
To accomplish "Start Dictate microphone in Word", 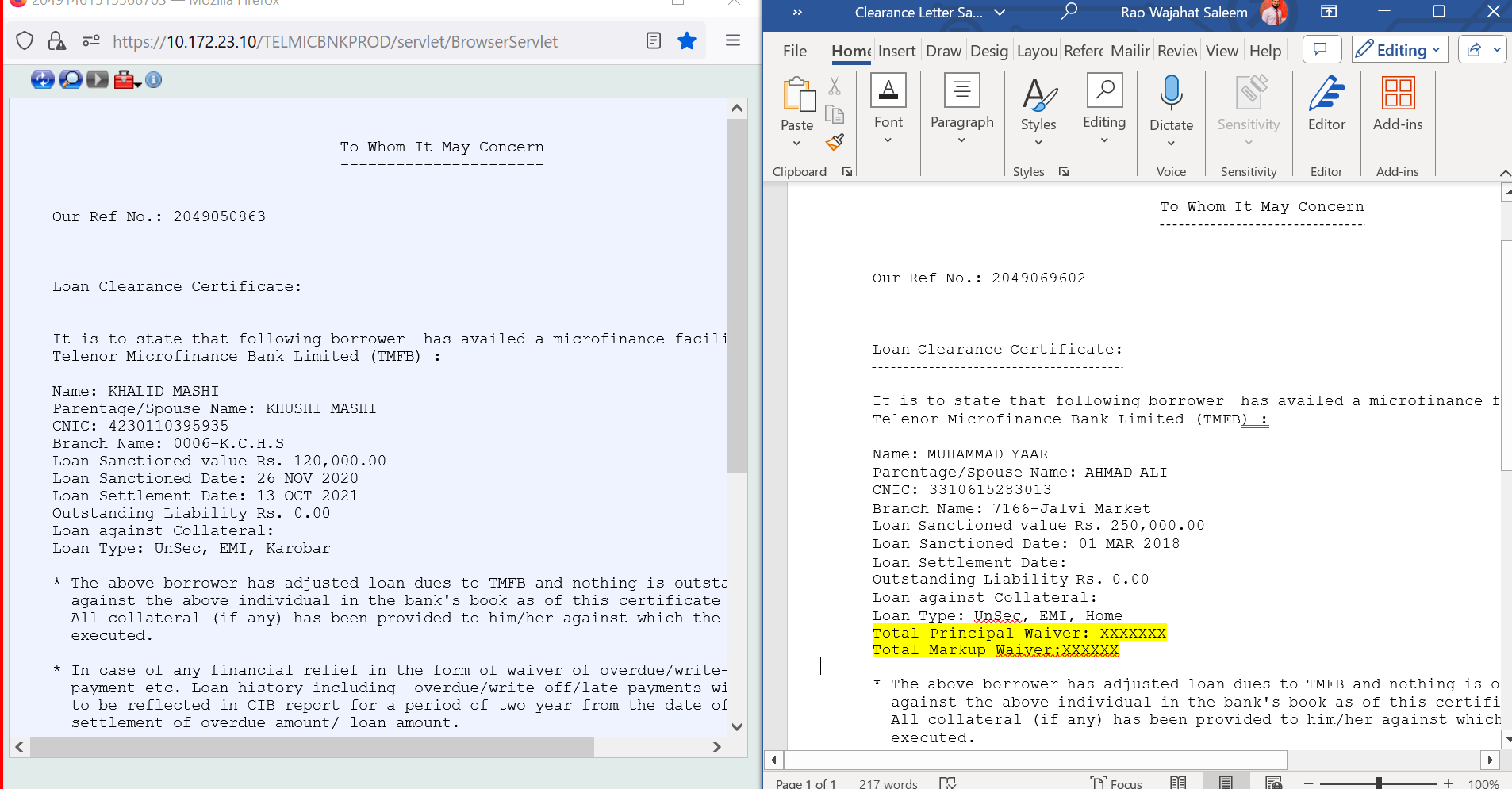I will 1171,94.
